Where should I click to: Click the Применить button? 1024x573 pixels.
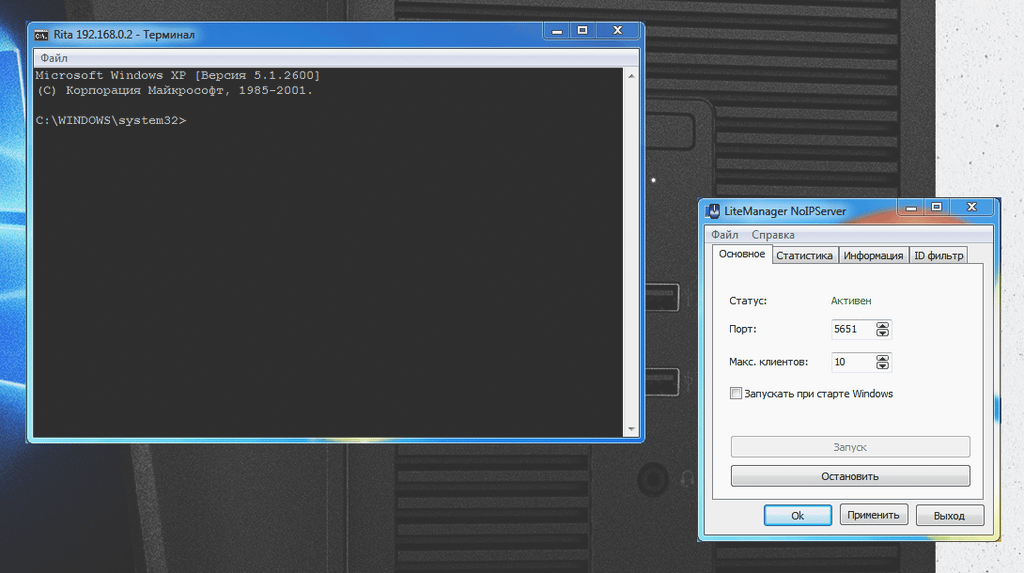873,515
